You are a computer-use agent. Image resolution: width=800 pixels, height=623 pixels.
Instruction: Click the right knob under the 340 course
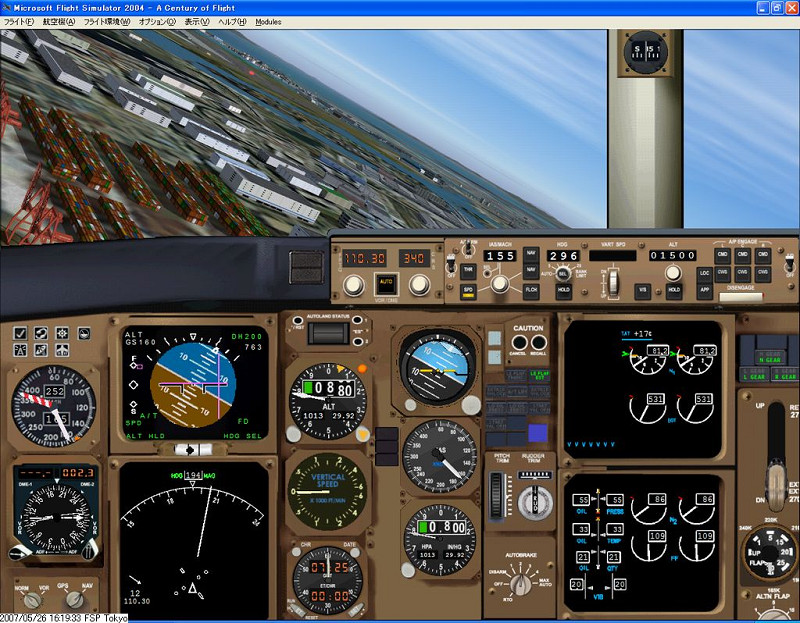click(x=419, y=285)
